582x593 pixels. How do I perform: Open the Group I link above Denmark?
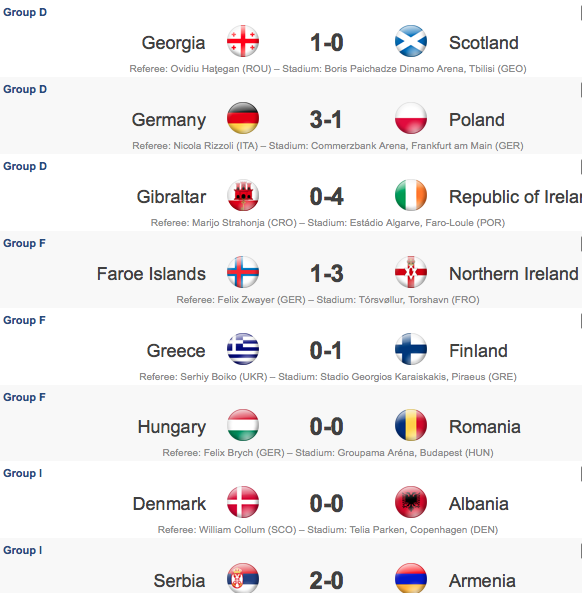23,473
